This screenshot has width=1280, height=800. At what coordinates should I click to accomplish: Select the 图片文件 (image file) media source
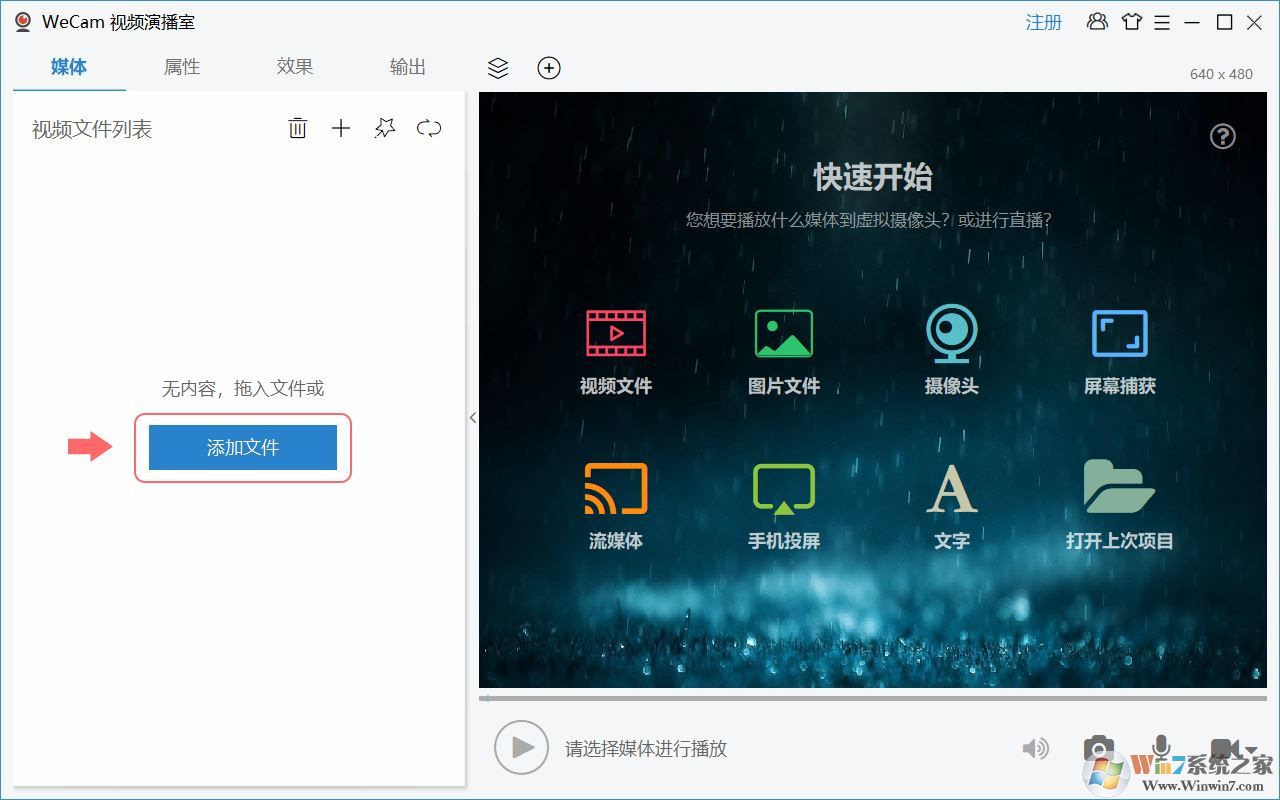pyautogui.click(x=782, y=350)
